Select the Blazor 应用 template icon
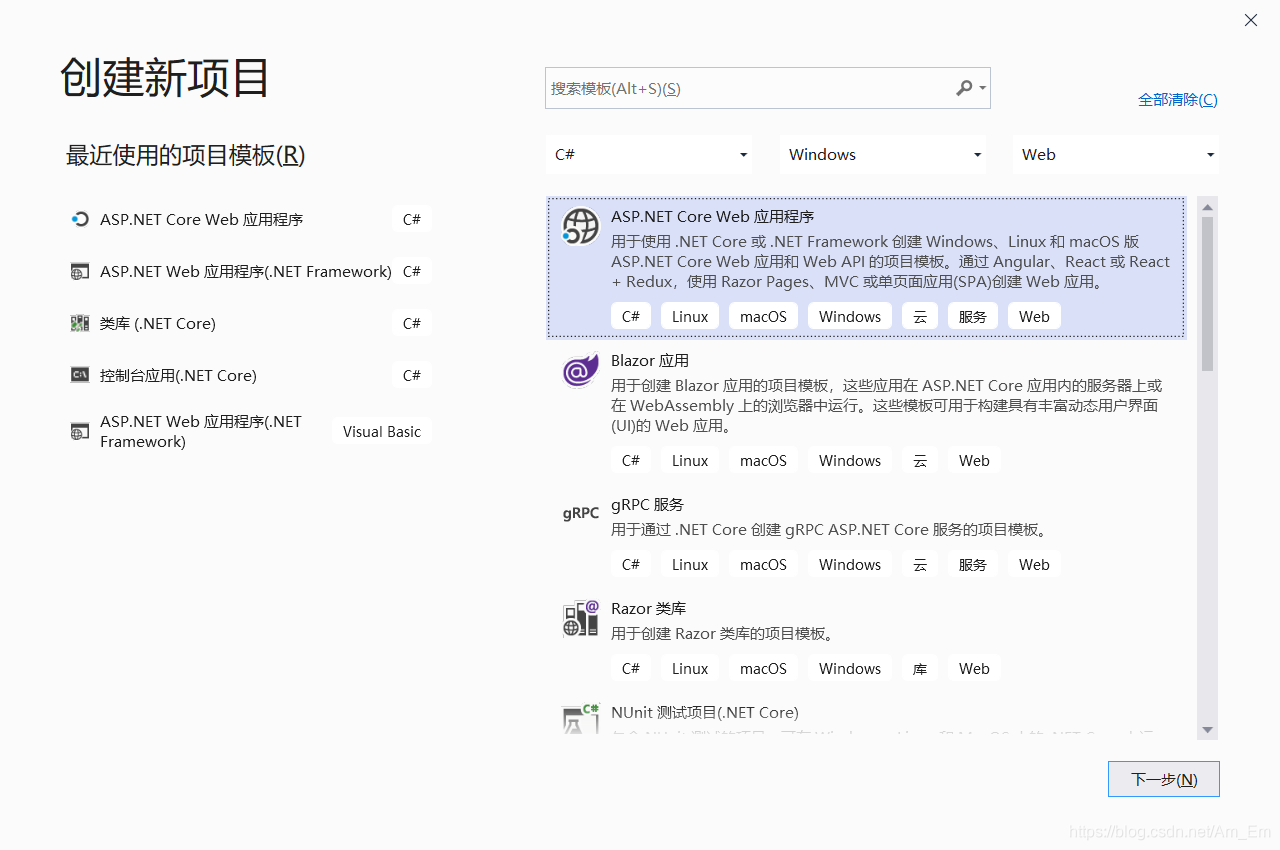The height and width of the screenshot is (850, 1280). pos(580,371)
